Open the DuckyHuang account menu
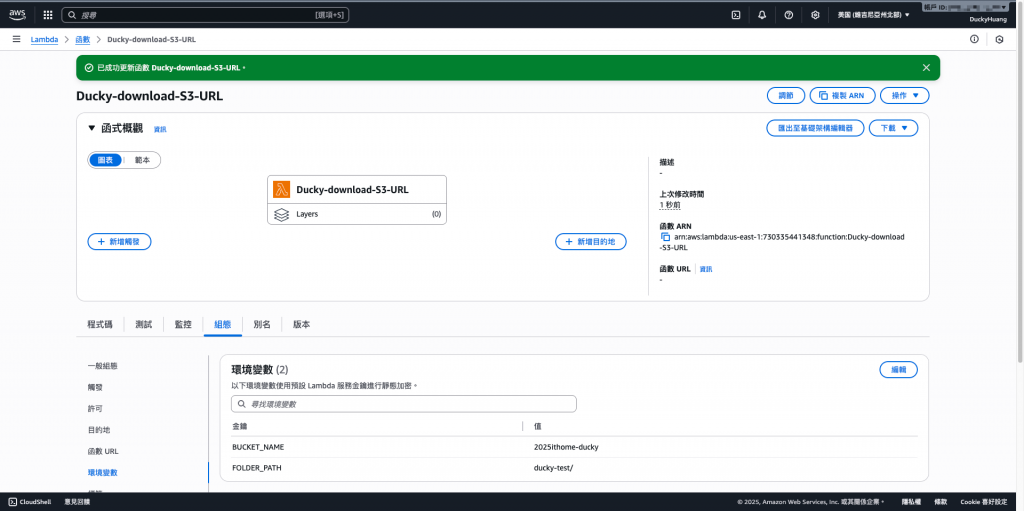This screenshot has width=1024, height=511. click(988, 20)
